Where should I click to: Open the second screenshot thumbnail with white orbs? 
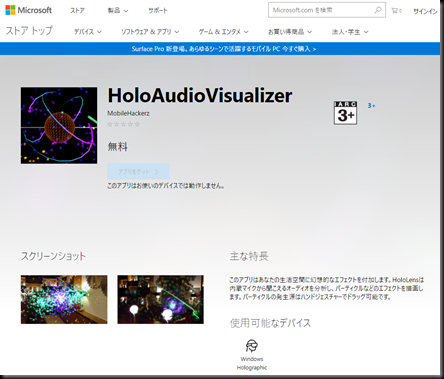(160, 299)
